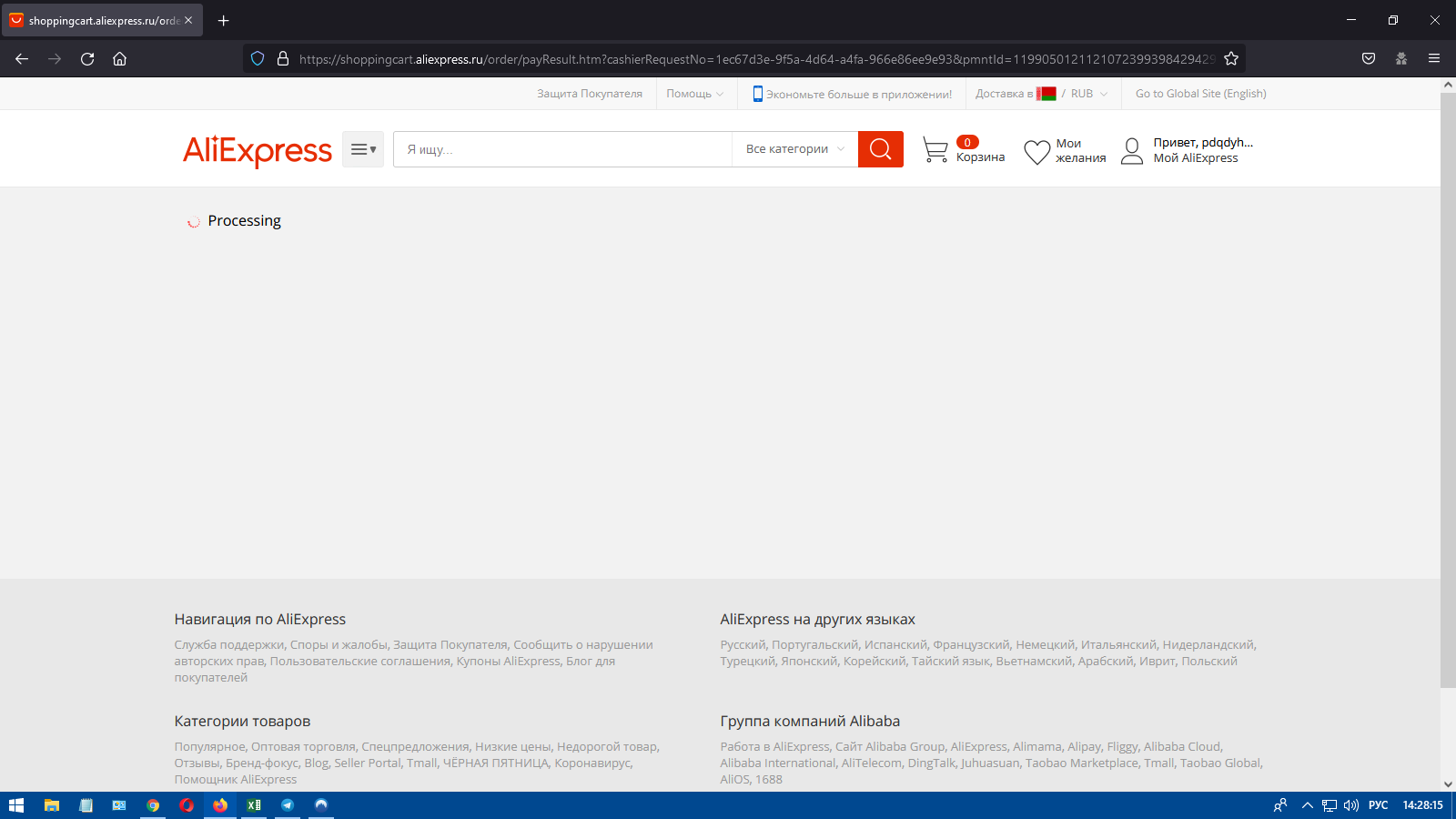1456x819 pixels.
Task: Open 'Споры и жалобы' footer link
Action: coord(339,645)
